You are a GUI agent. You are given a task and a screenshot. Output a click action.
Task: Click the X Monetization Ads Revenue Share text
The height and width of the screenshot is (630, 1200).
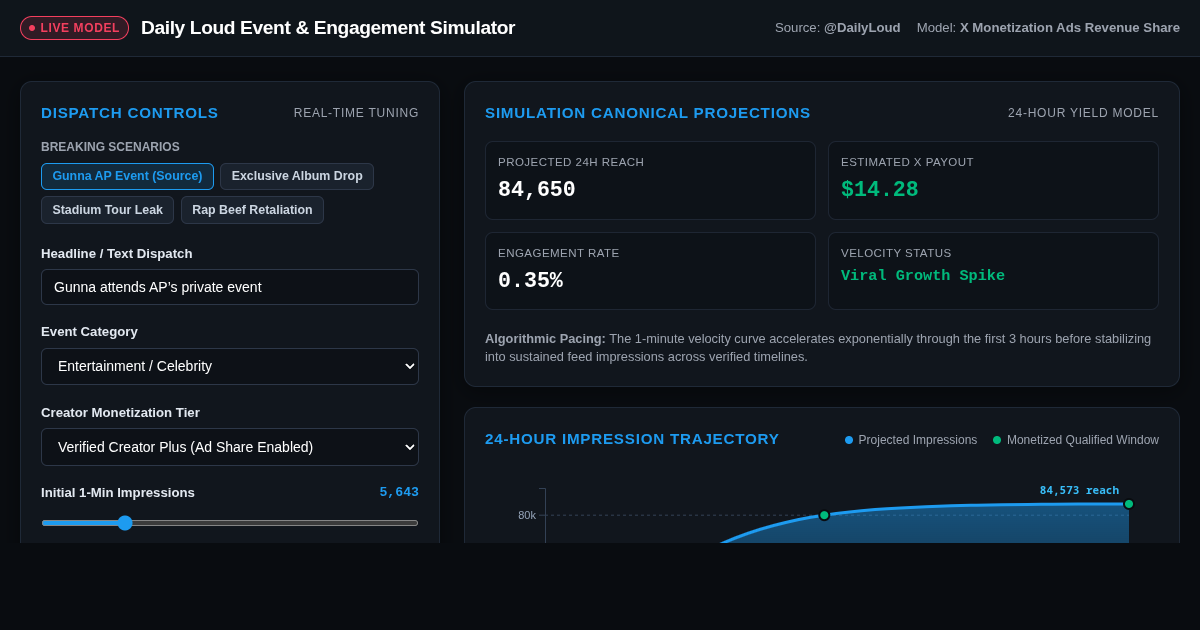coord(1070,28)
